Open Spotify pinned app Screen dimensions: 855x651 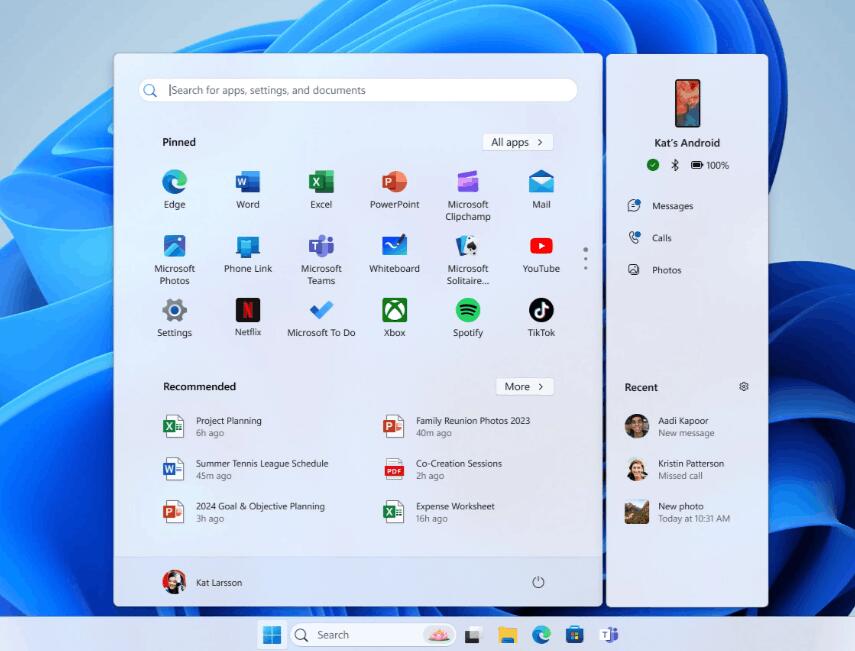[x=468, y=318]
